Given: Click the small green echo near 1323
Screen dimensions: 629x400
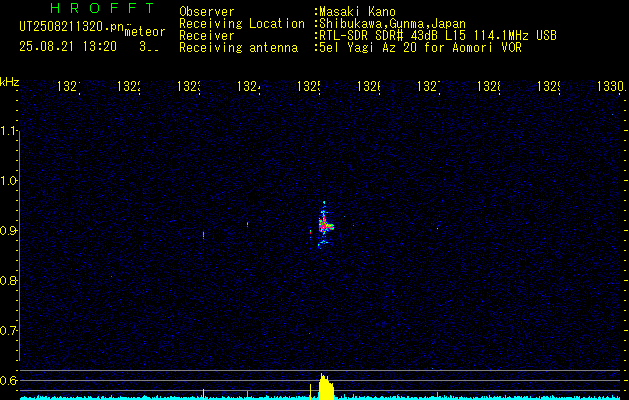Looking at the screenshot, I should (203, 235).
